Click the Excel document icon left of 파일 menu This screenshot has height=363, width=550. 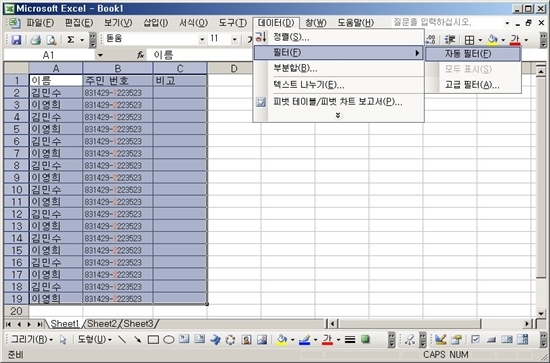pyautogui.click(x=14, y=23)
